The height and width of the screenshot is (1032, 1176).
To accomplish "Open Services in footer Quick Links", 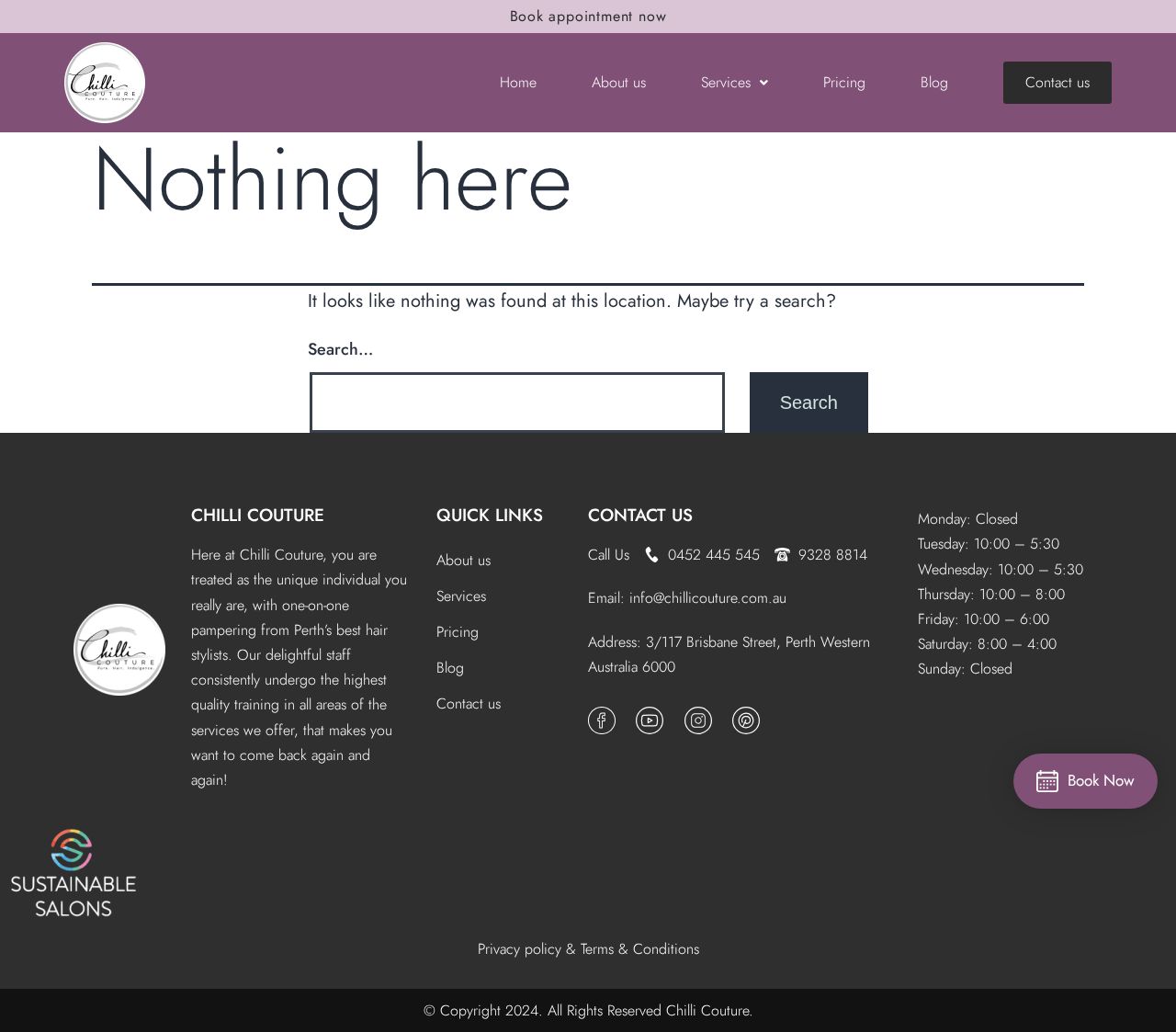I will 461,596.
